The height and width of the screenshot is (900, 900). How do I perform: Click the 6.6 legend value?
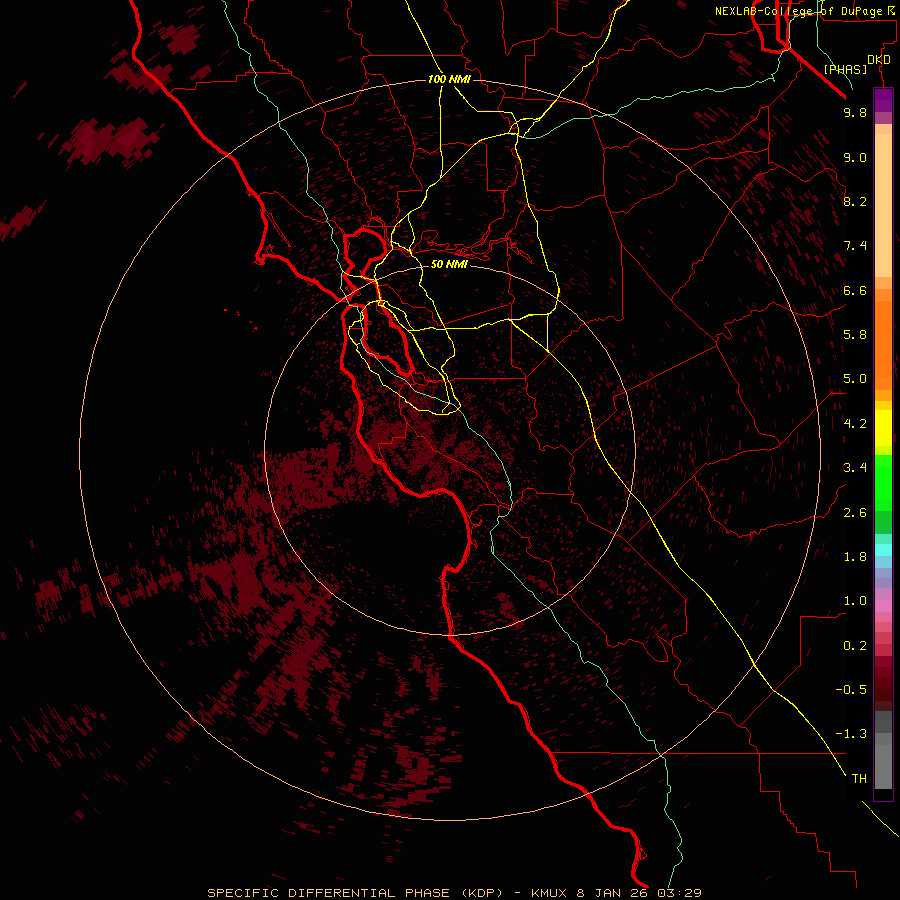click(855, 290)
